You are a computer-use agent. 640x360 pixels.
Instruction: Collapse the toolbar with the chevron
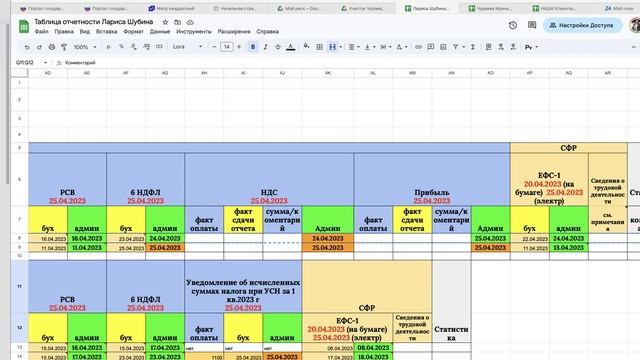coord(633,47)
